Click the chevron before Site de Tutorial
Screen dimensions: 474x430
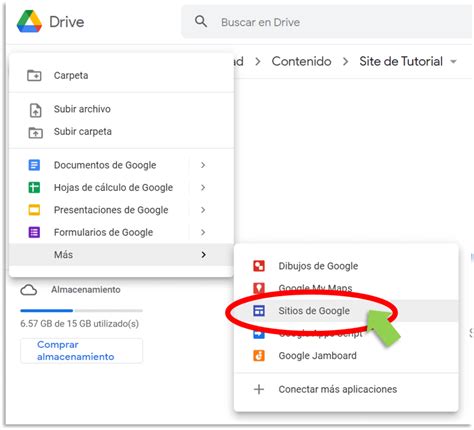(346, 62)
